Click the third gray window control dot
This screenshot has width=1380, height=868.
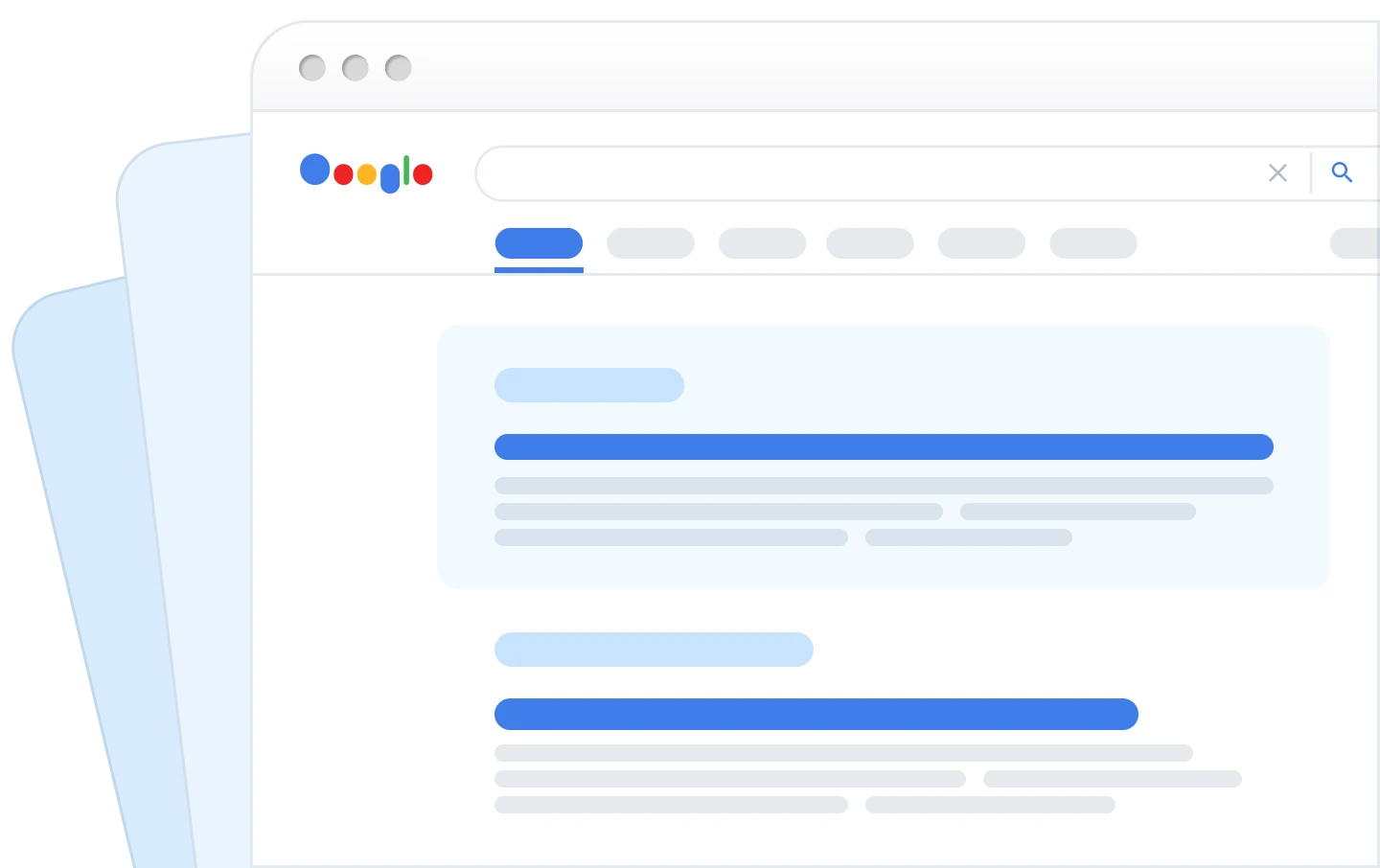(x=399, y=68)
